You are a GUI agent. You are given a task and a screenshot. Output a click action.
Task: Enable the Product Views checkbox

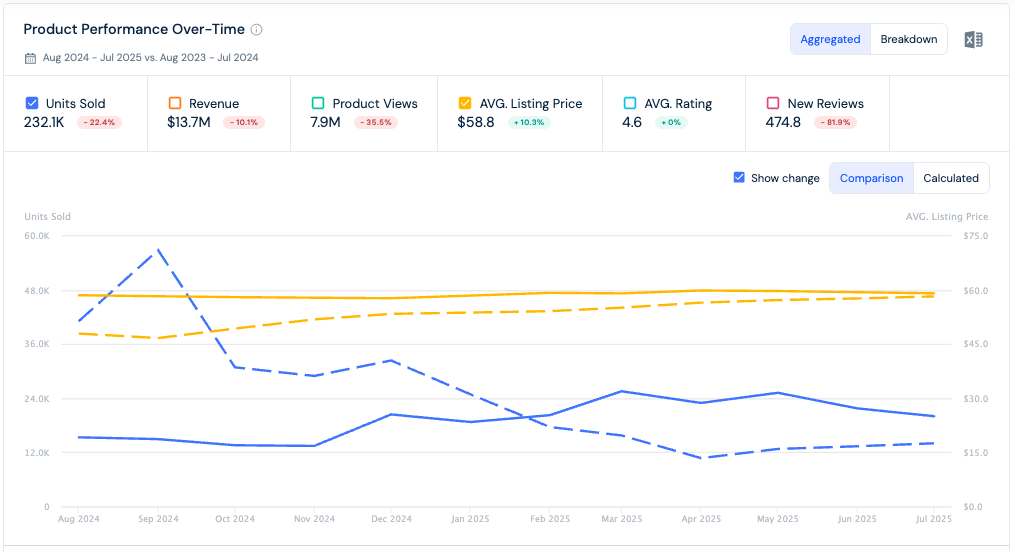tap(318, 103)
